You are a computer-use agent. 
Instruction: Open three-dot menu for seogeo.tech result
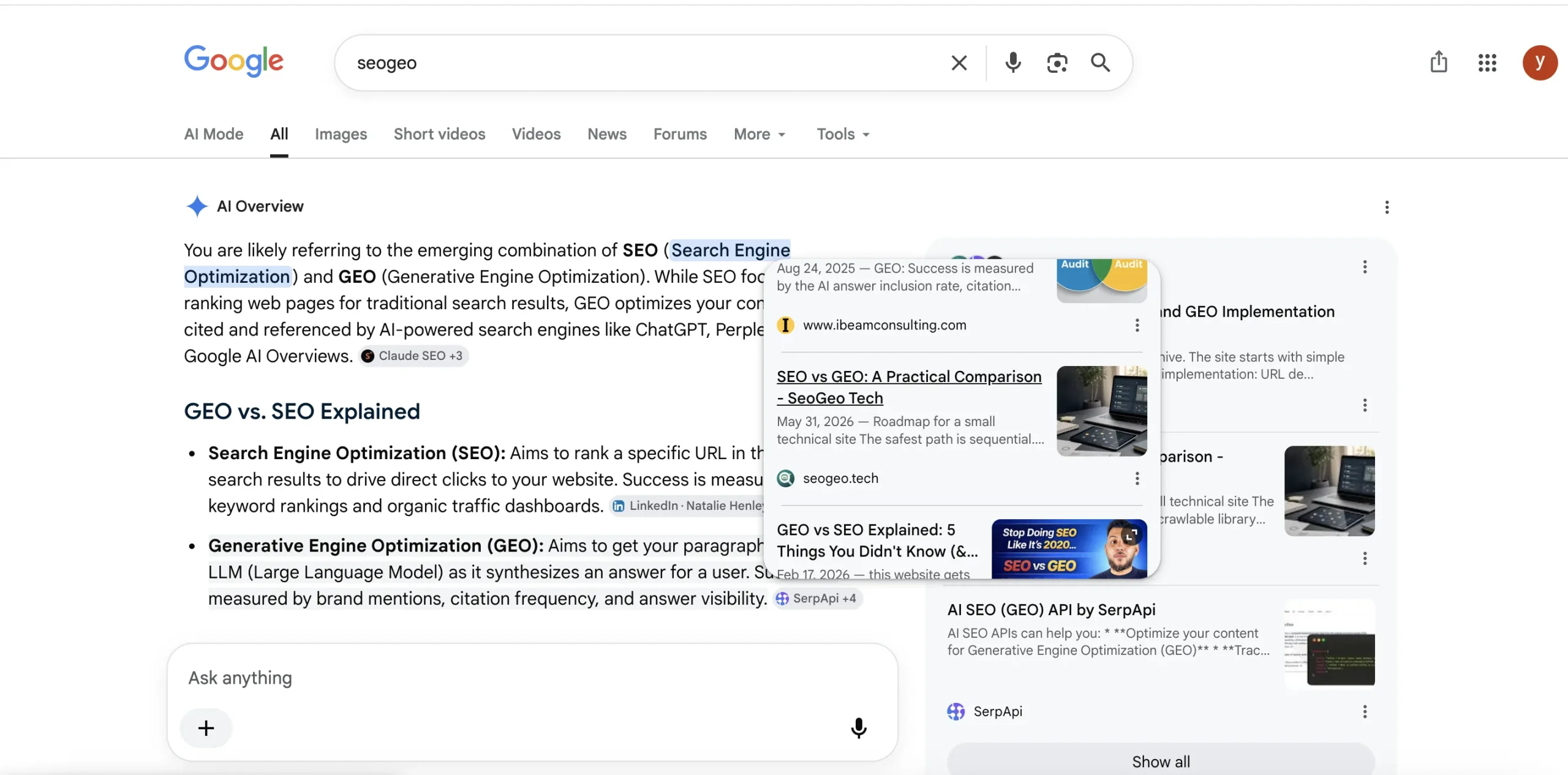pyautogui.click(x=1137, y=478)
